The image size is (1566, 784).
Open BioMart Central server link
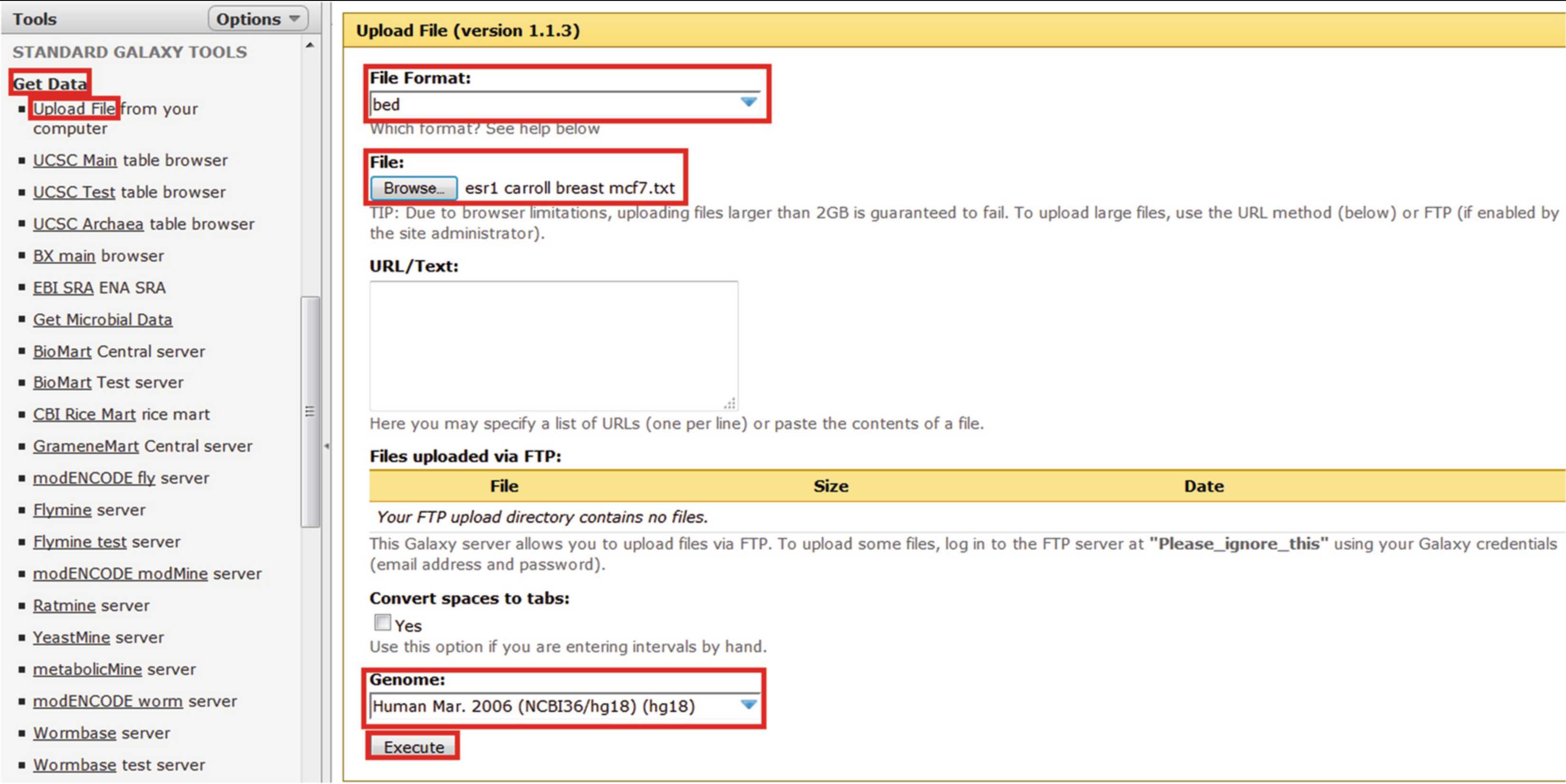(62, 351)
